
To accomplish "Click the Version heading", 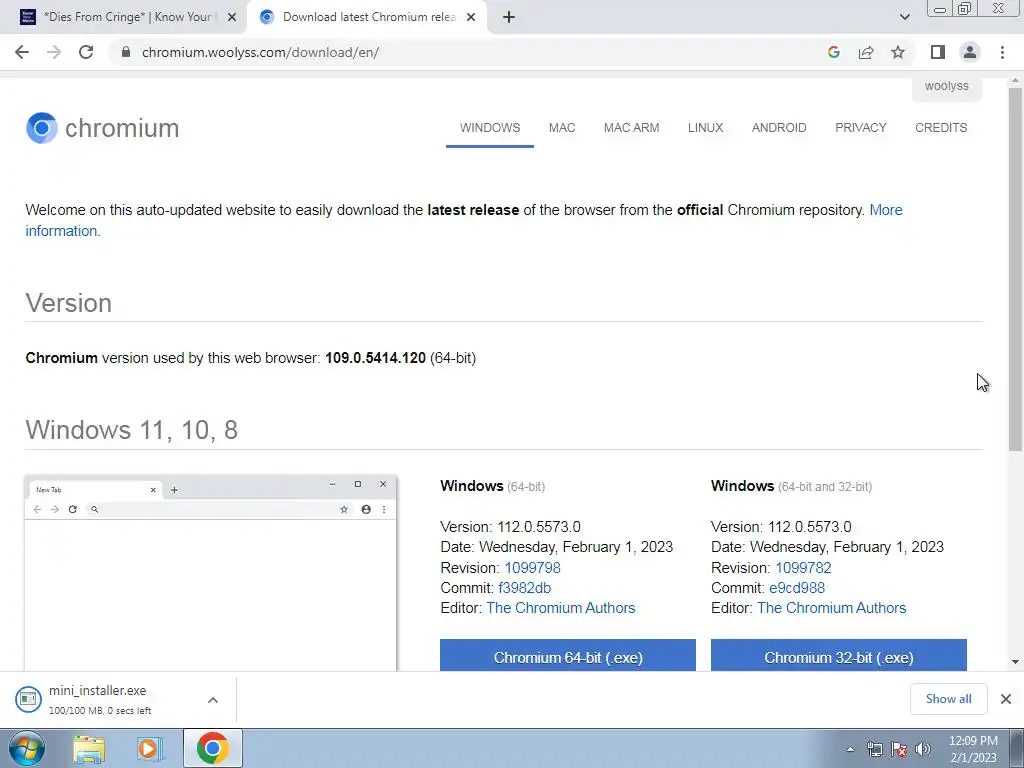I will pos(69,303).
